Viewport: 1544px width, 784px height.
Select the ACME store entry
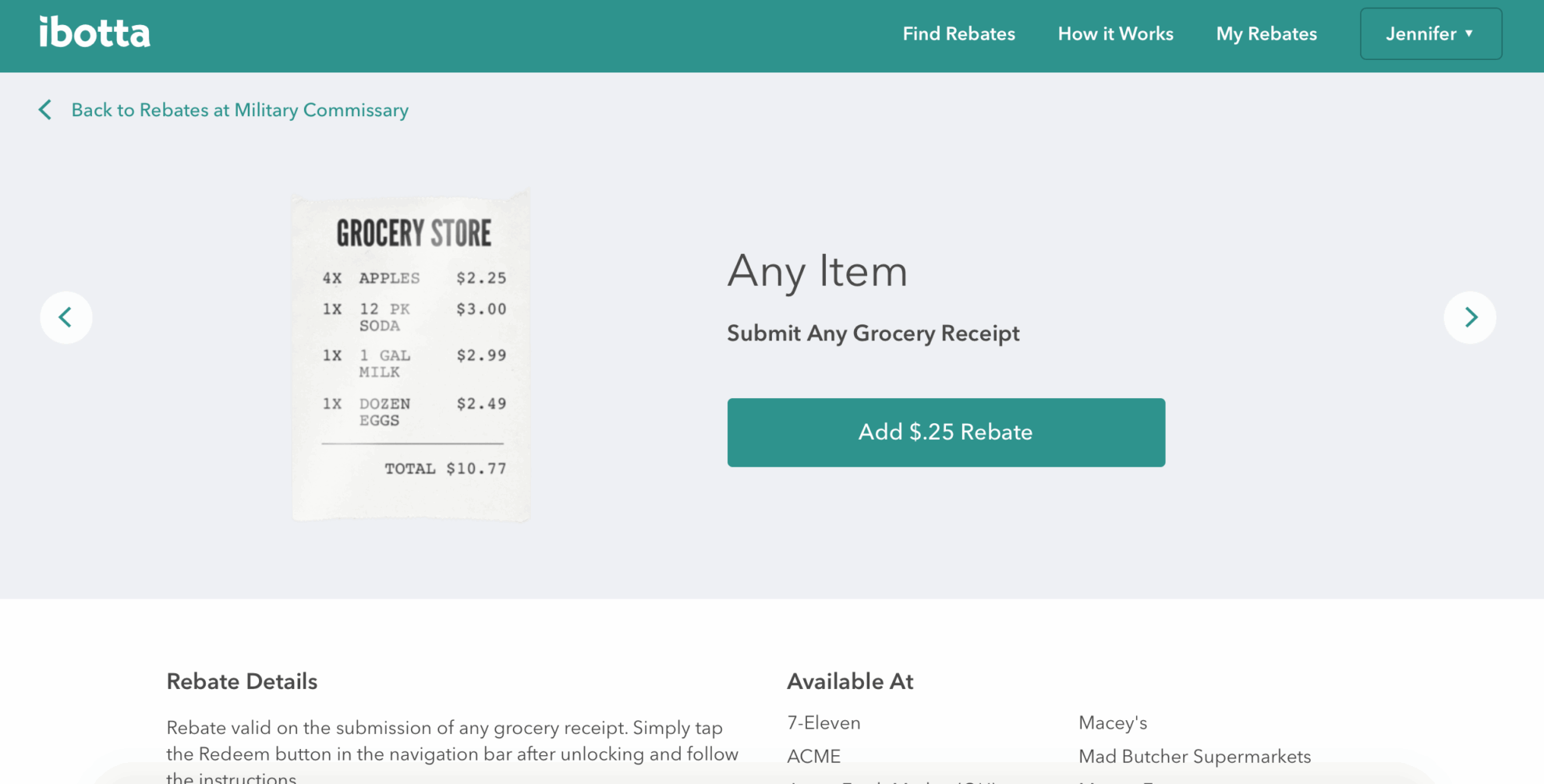tap(813, 757)
